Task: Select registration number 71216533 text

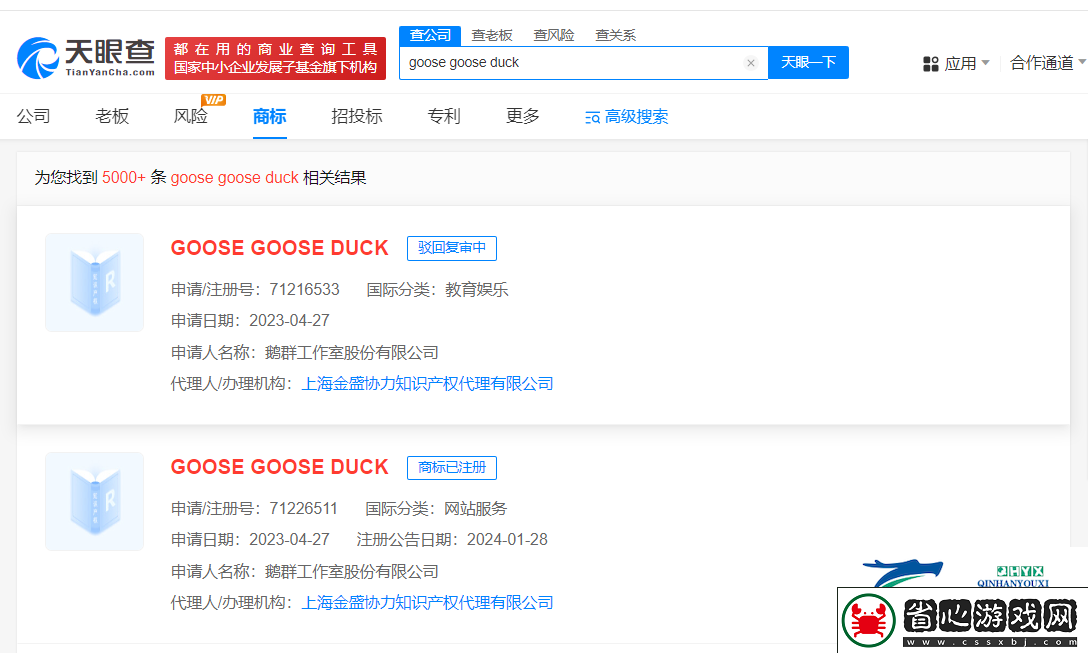Action: point(305,289)
